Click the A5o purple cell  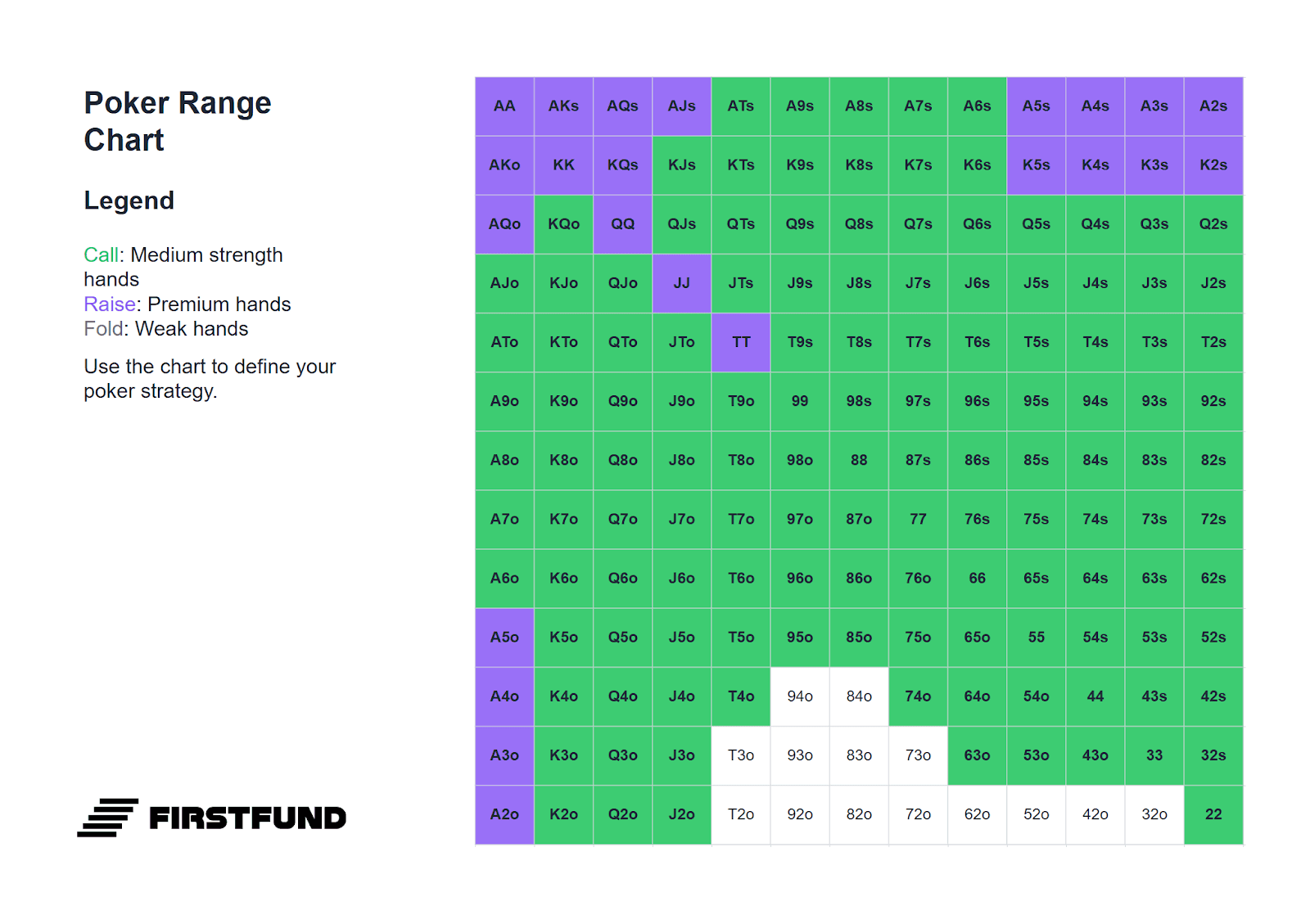tap(504, 638)
